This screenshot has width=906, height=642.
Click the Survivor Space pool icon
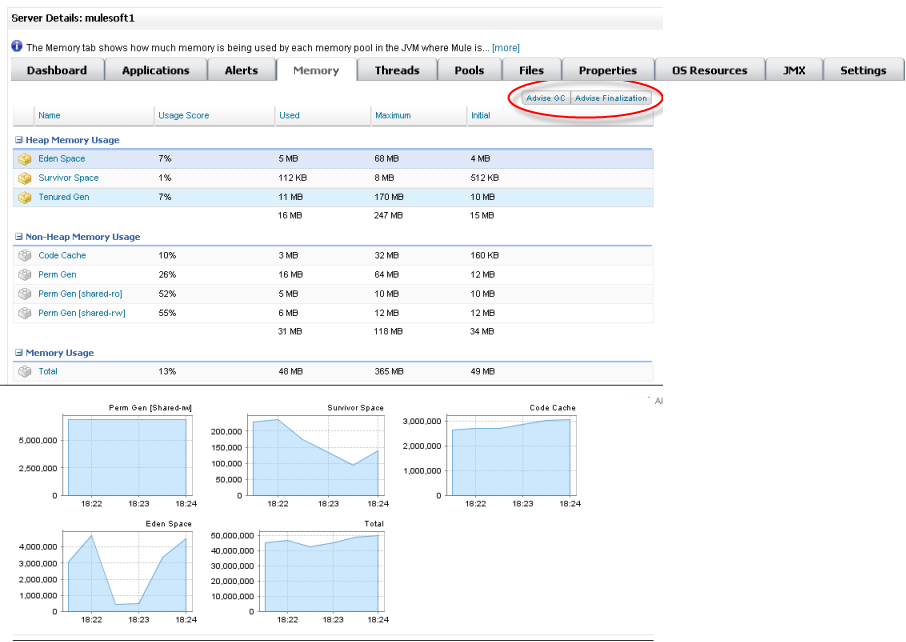pos(25,178)
